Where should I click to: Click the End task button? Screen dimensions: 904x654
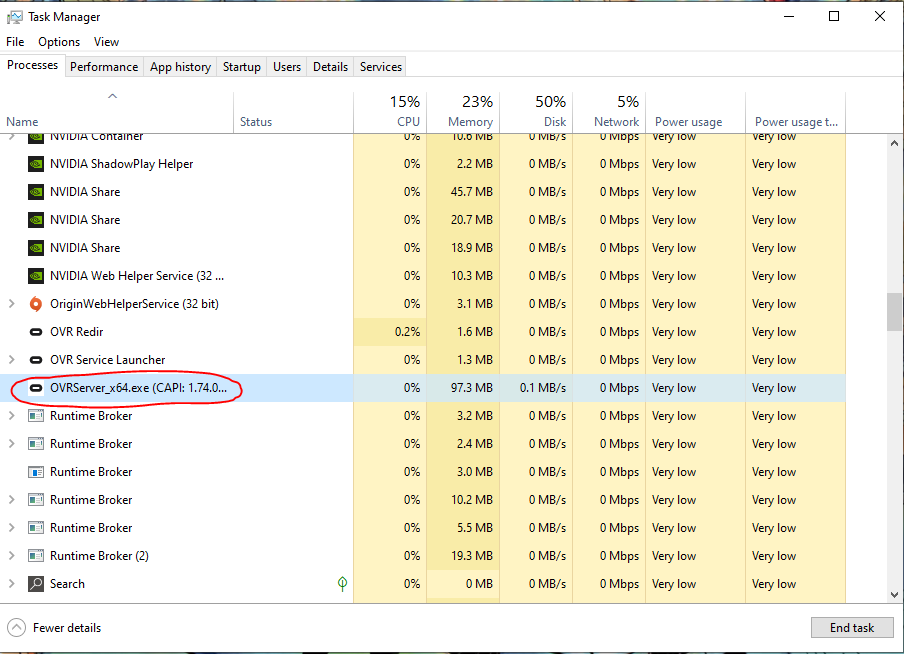point(852,627)
